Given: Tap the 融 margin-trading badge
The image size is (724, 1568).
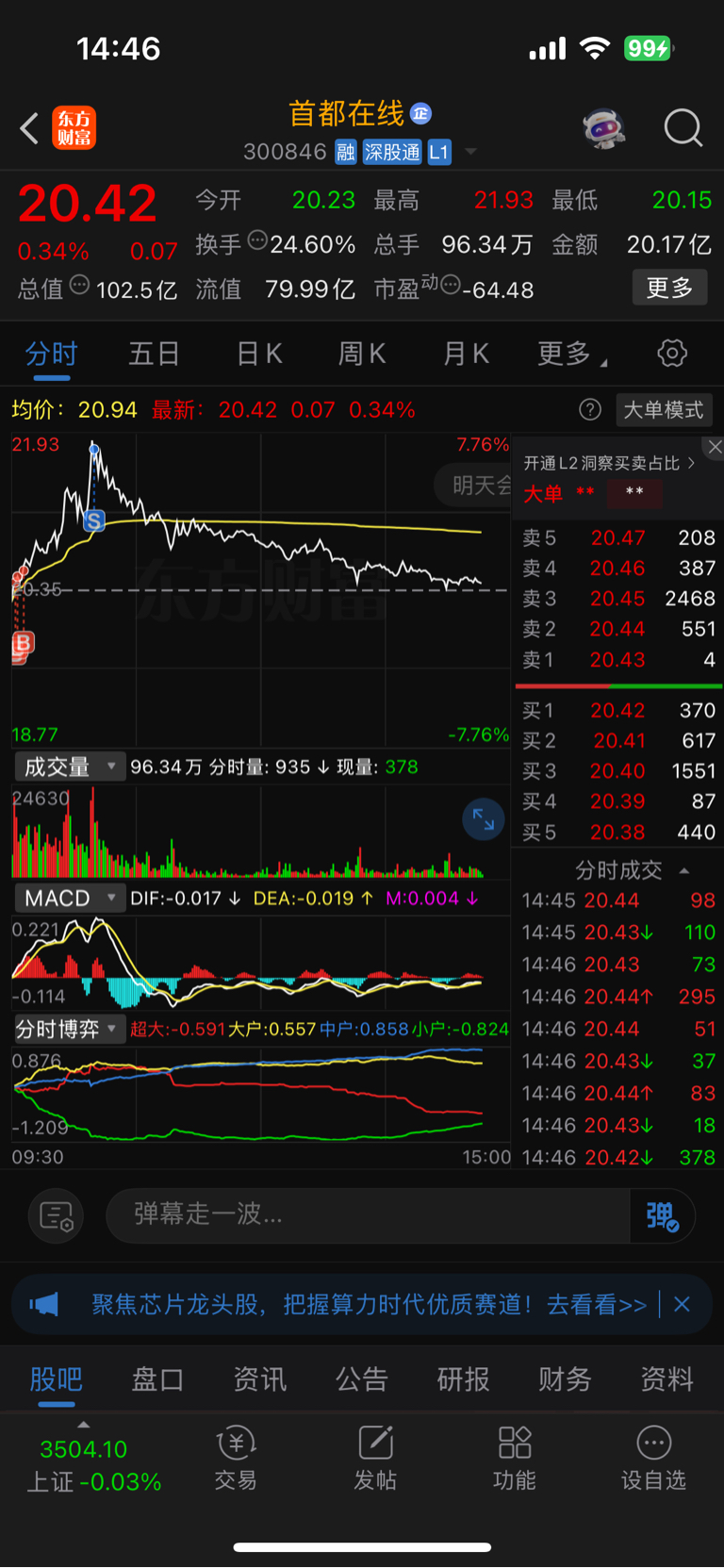Looking at the screenshot, I should [346, 152].
